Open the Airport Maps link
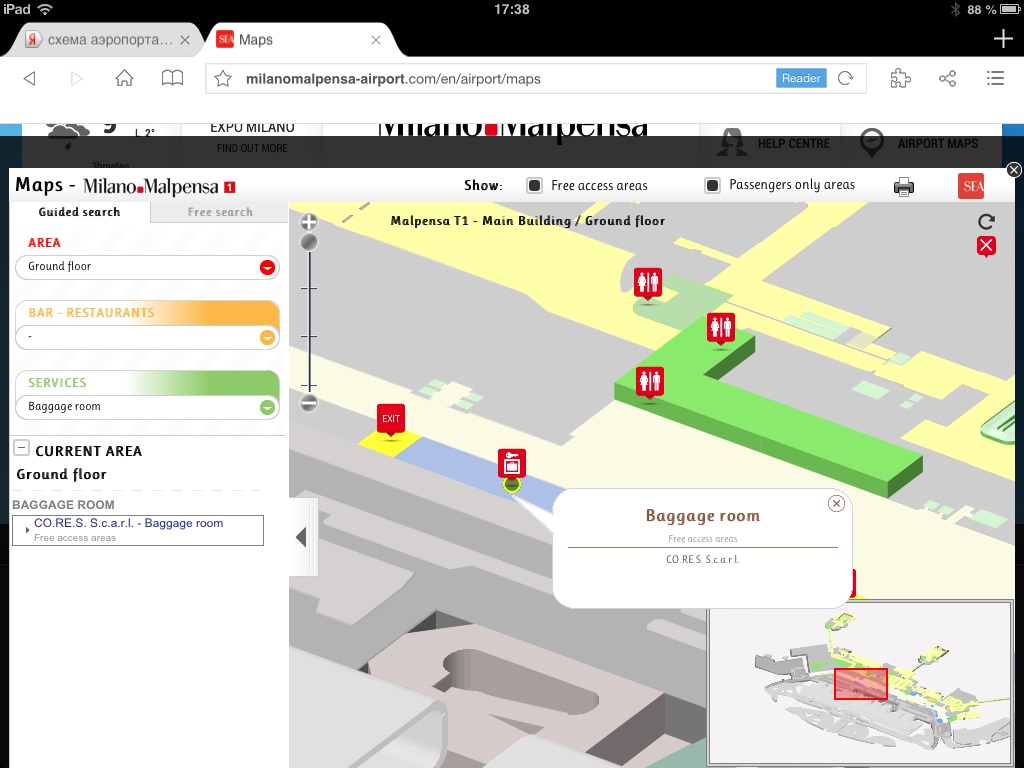This screenshot has height=768, width=1024. coord(920,143)
